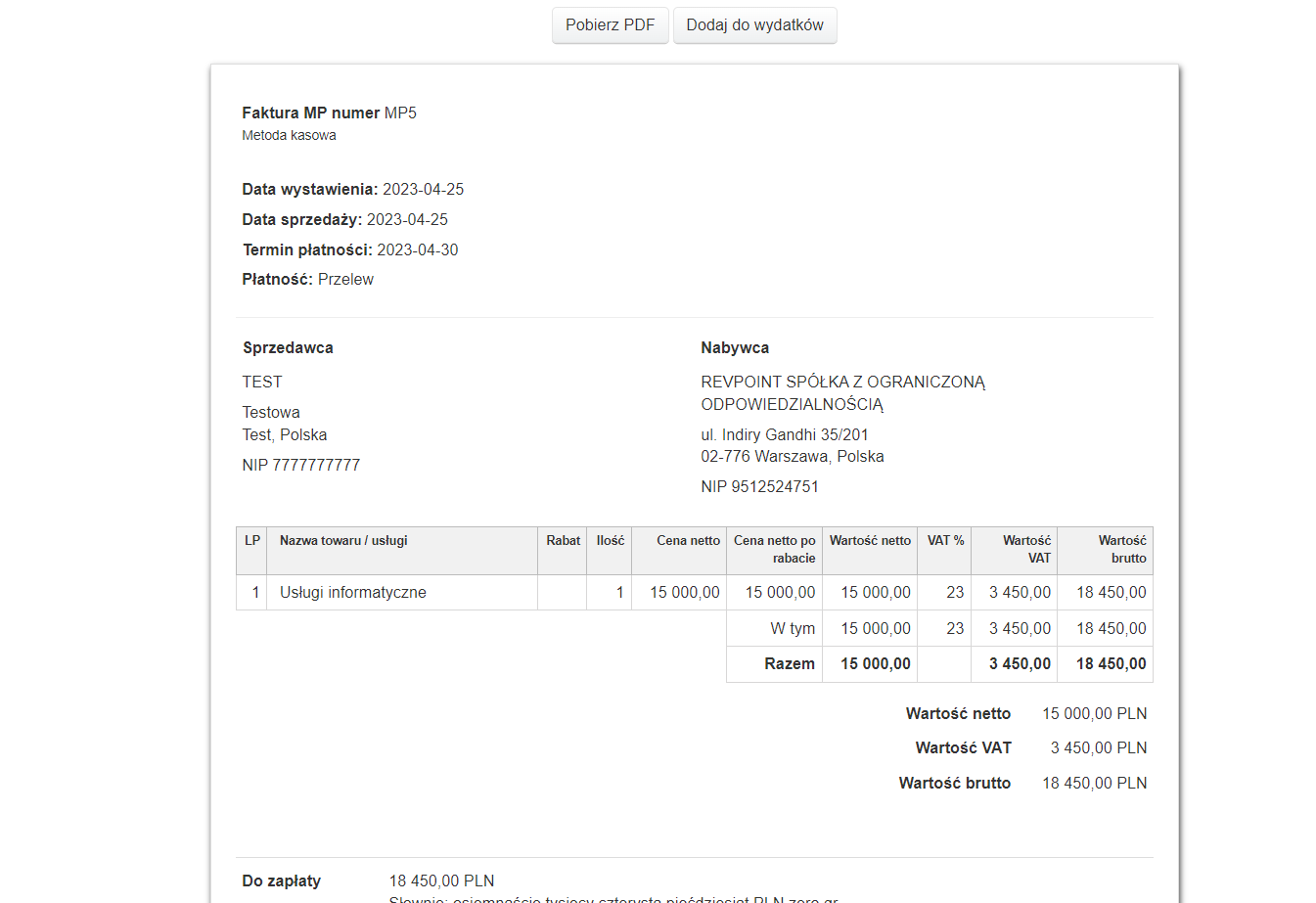Screen dimensions: 1316x903
Task: Select payment deadline 2023-04-30
Action: tap(418, 249)
